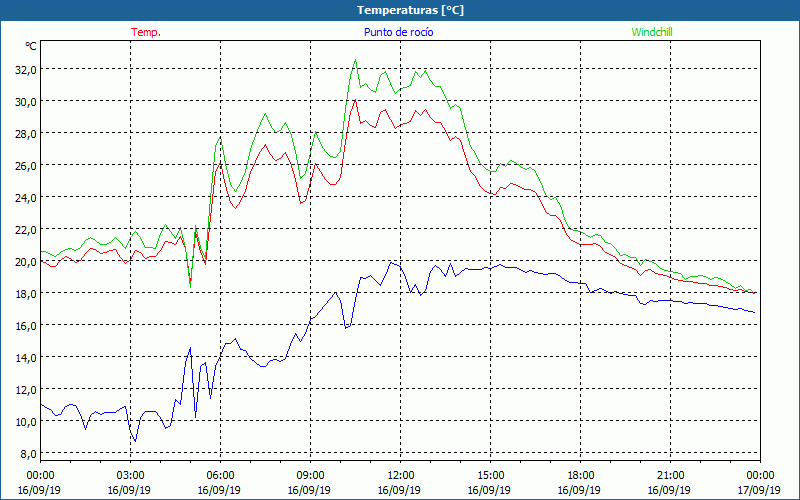Click the 12,0 y-axis value
The width and height of the screenshot is (800, 500).
pyautogui.click(x=26, y=390)
